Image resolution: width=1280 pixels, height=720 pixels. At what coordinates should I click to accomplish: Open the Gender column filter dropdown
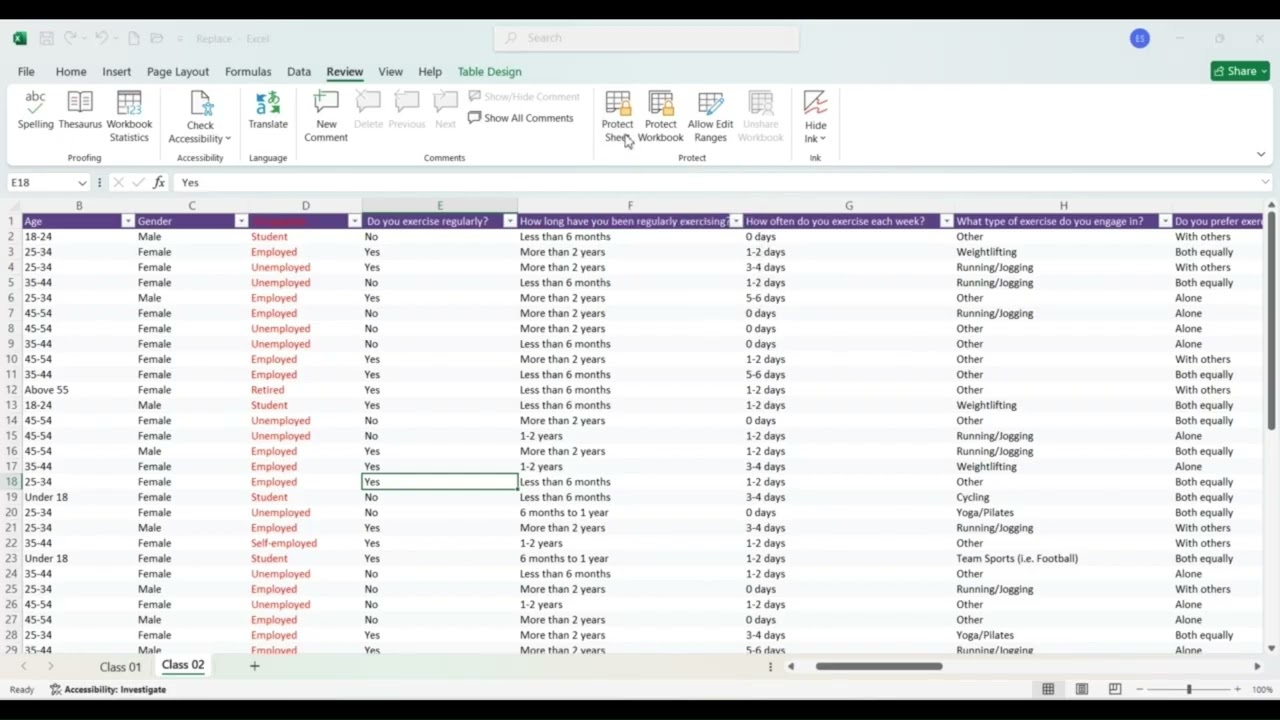coord(241,221)
